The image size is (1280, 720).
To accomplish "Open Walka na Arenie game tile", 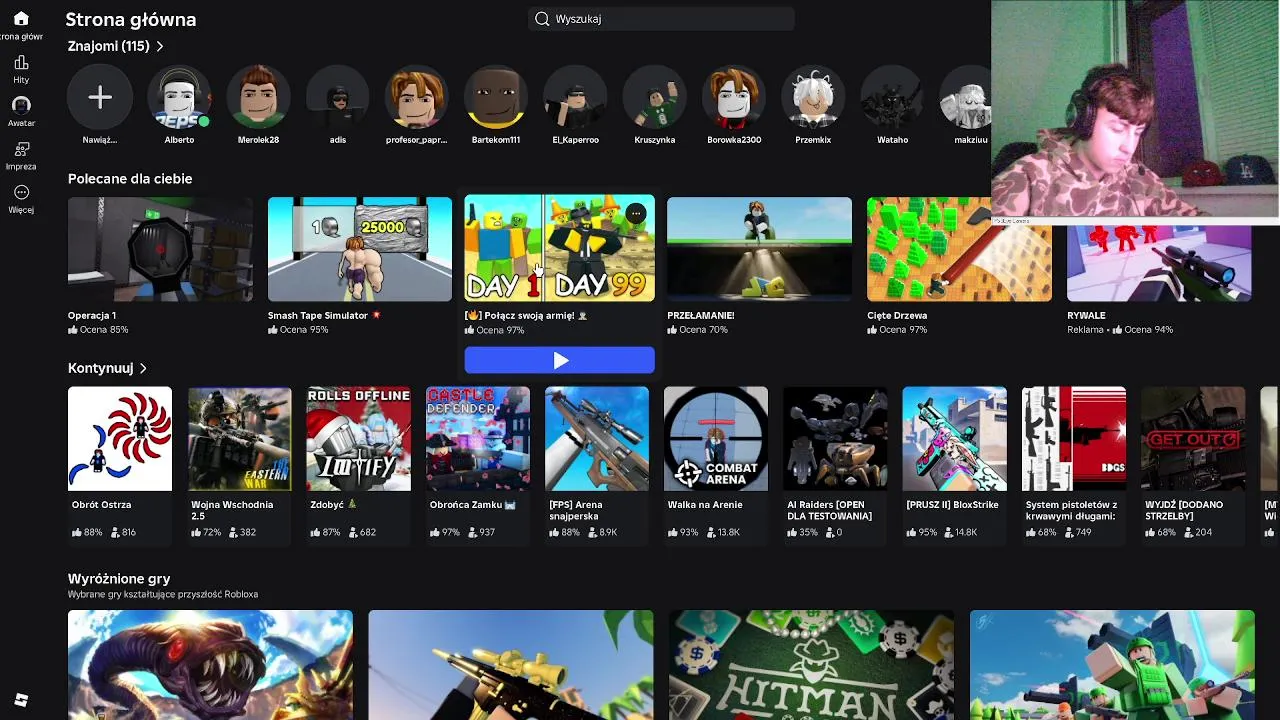I will (716, 439).
